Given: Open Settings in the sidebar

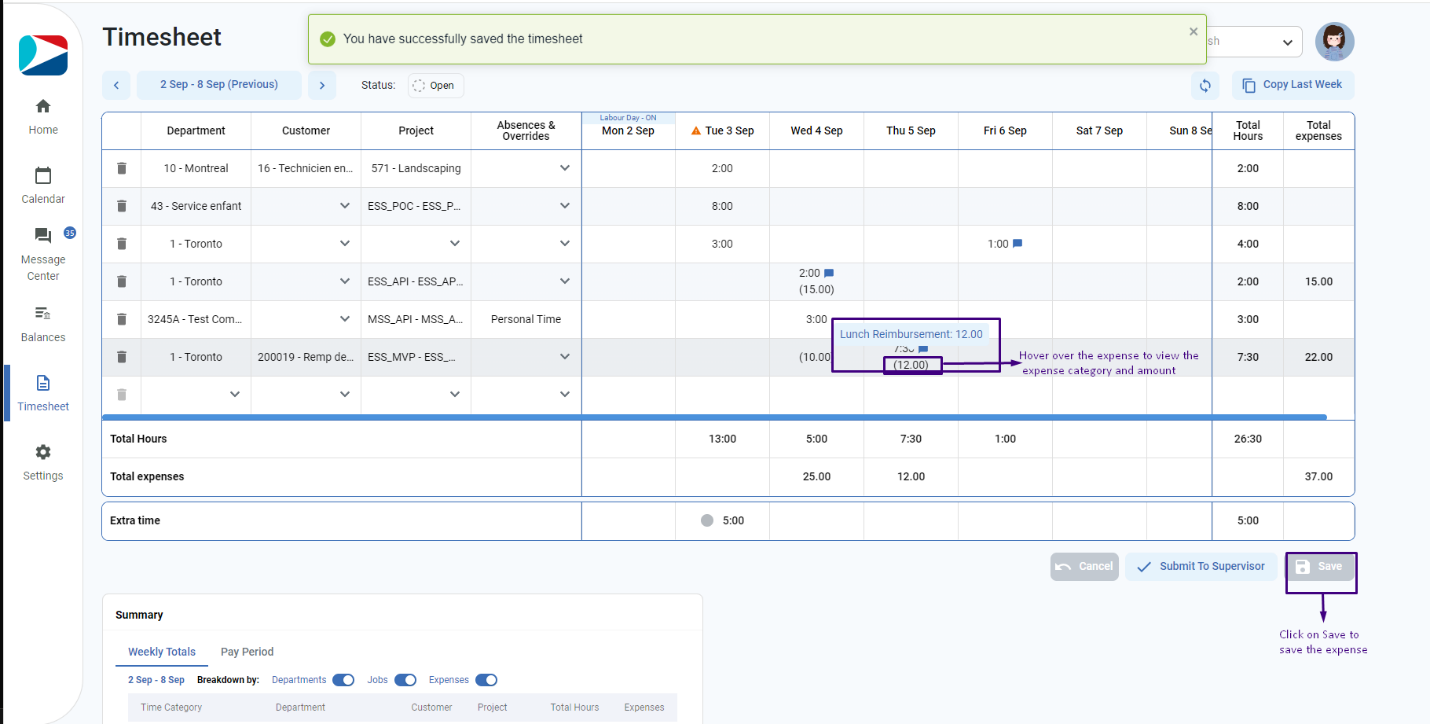Looking at the screenshot, I should point(43,461).
